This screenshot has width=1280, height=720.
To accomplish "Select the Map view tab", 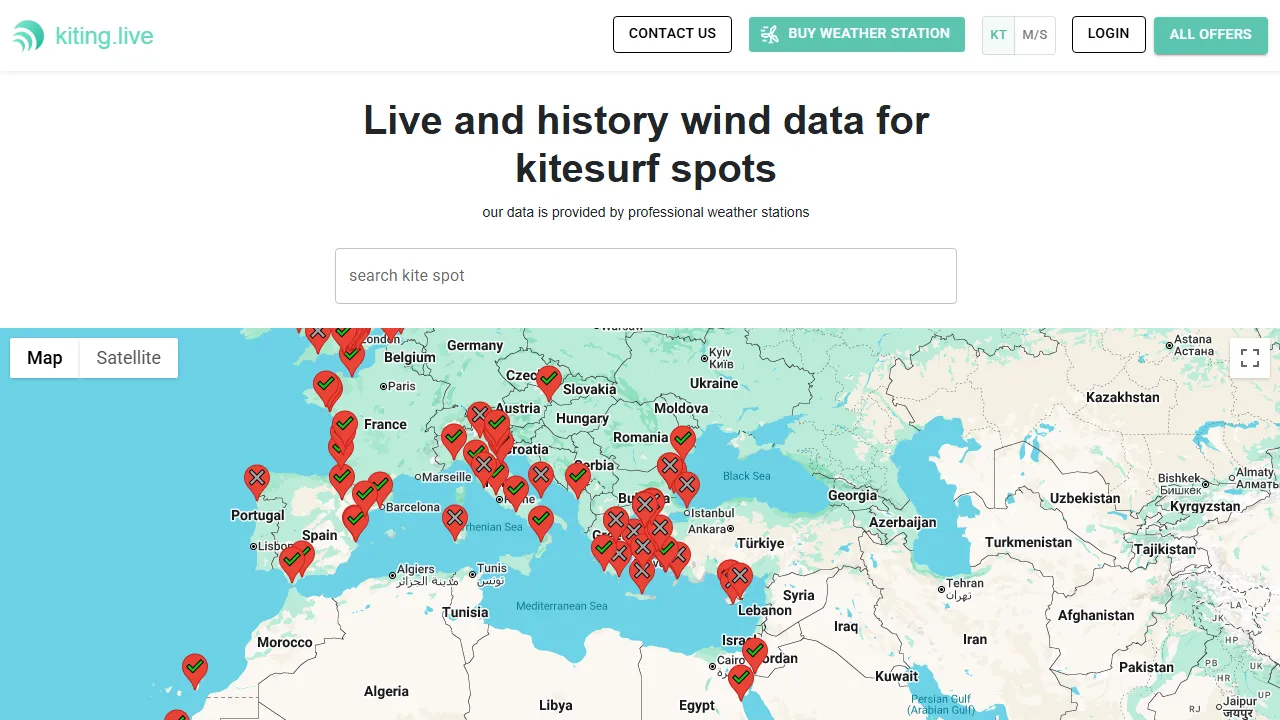I will [44, 357].
